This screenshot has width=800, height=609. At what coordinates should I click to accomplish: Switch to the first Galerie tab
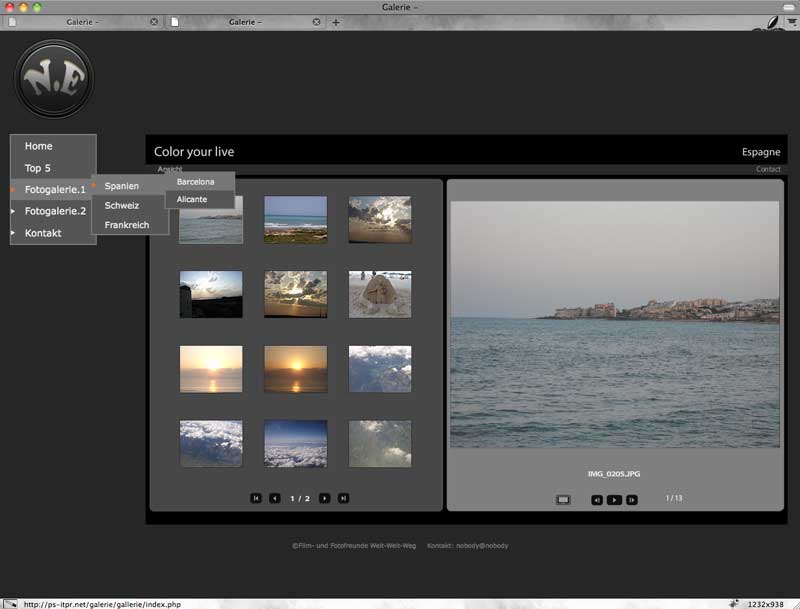(83, 22)
